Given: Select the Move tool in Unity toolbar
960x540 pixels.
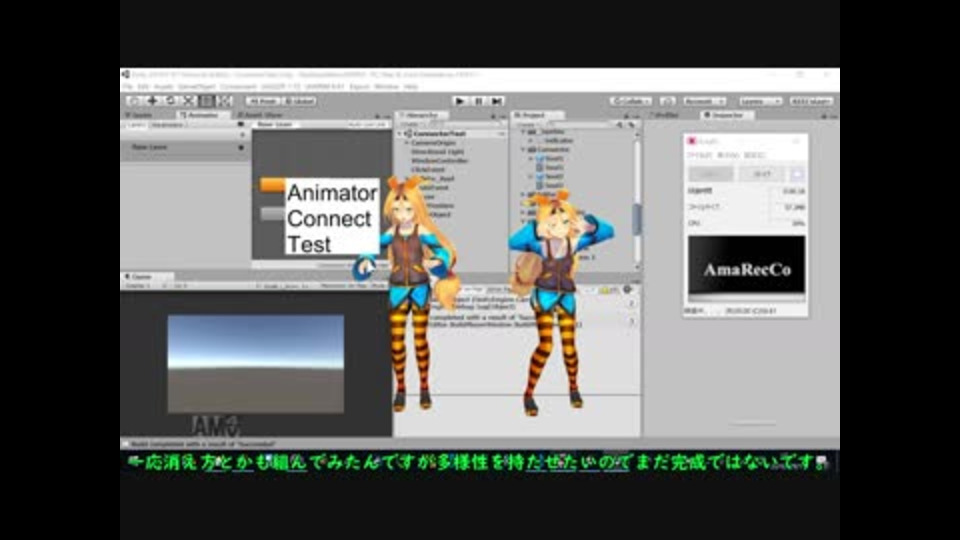Looking at the screenshot, I should tap(152, 101).
